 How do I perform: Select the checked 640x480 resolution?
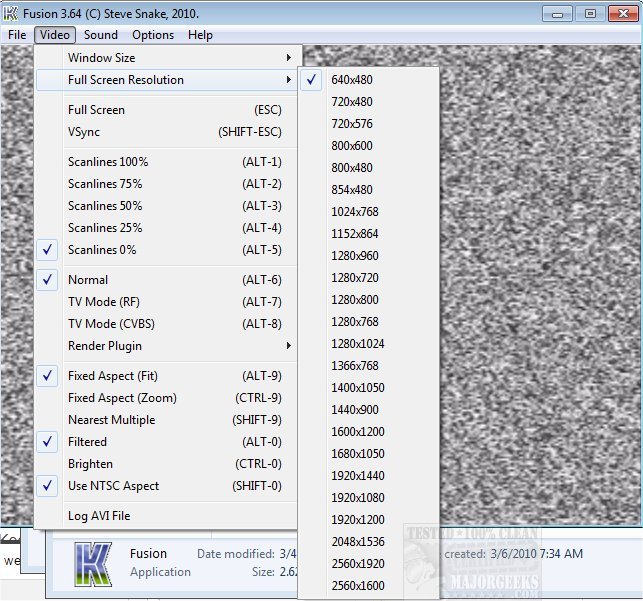point(369,80)
